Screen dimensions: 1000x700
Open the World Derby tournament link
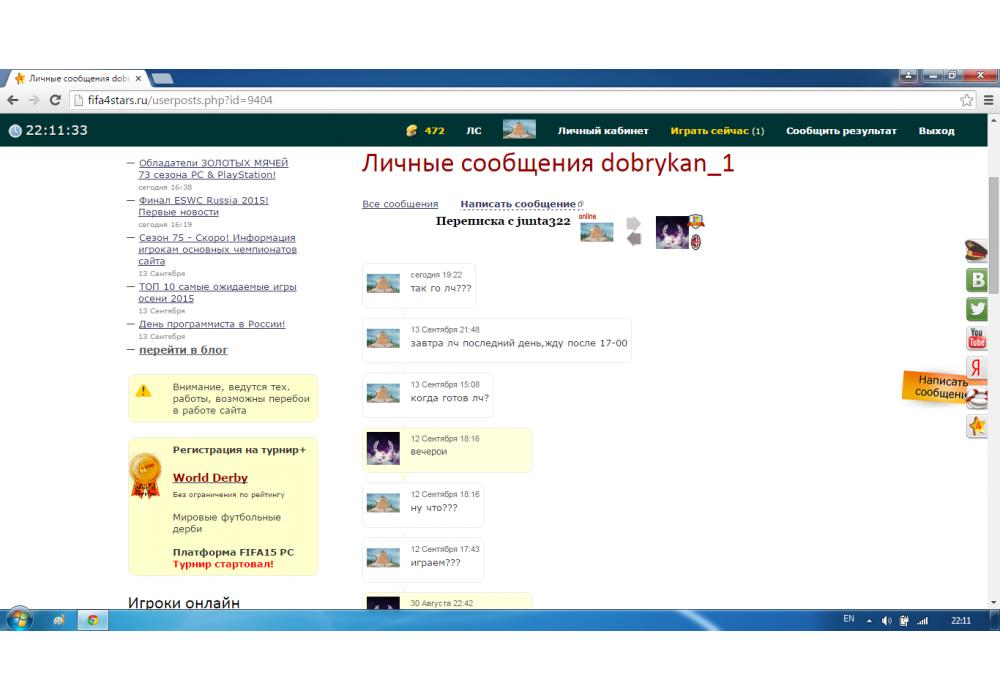[210, 478]
